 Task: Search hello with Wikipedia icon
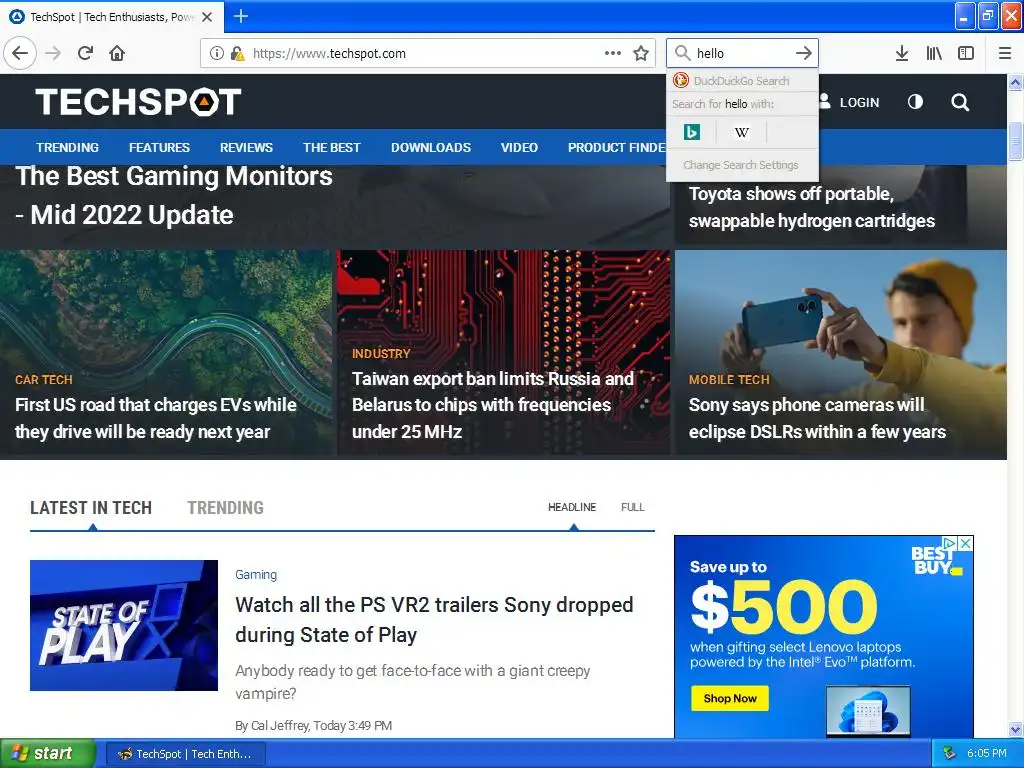tap(741, 132)
